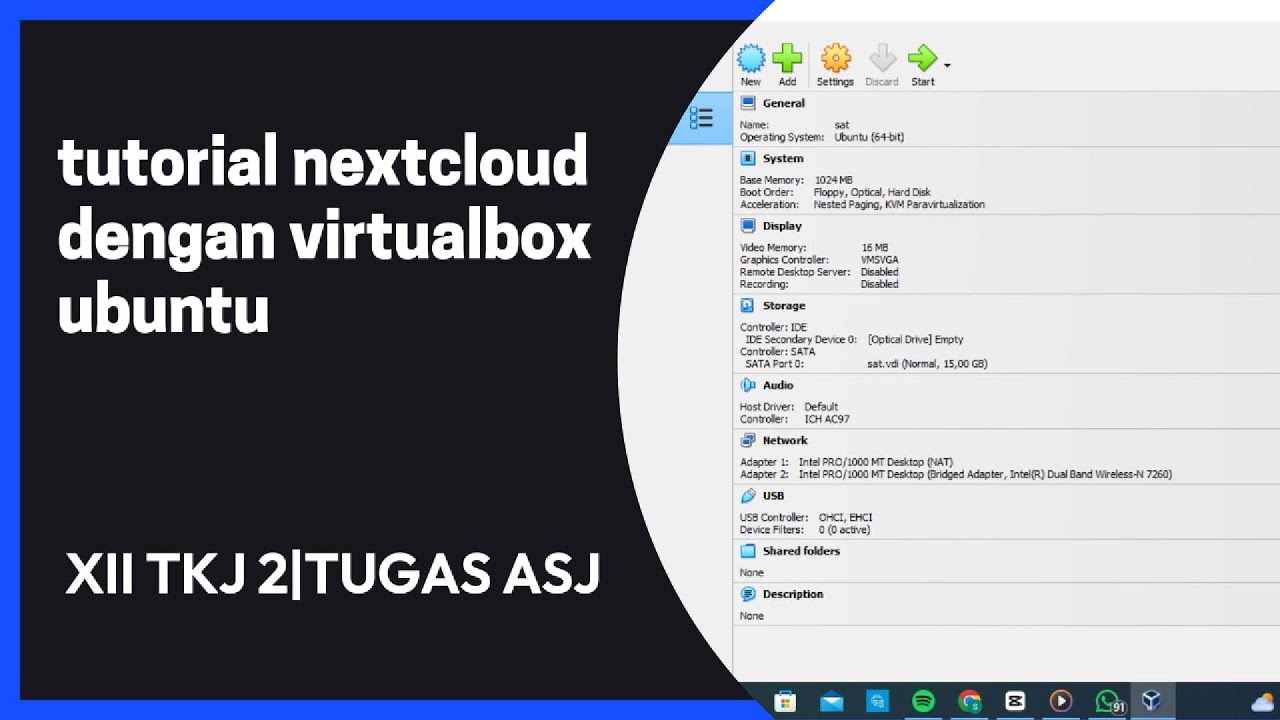This screenshot has height=720, width=1280.
Task: Click 'Ubuntu (64-bit)' operating system value
Action: pos(869,137)
